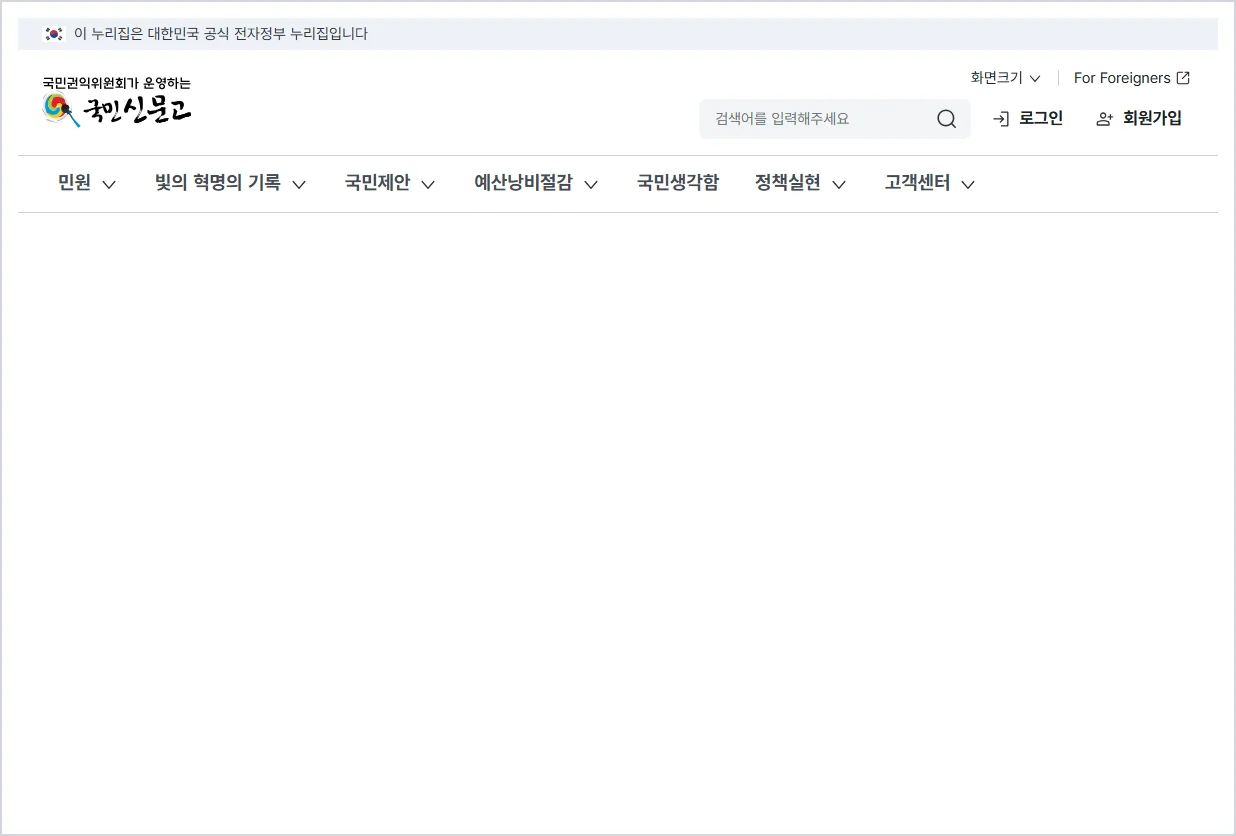The image size is (1236, 836).
Task: Expand the 빛의 혁명의 기록 chevron
Action: tap(299, 184)
